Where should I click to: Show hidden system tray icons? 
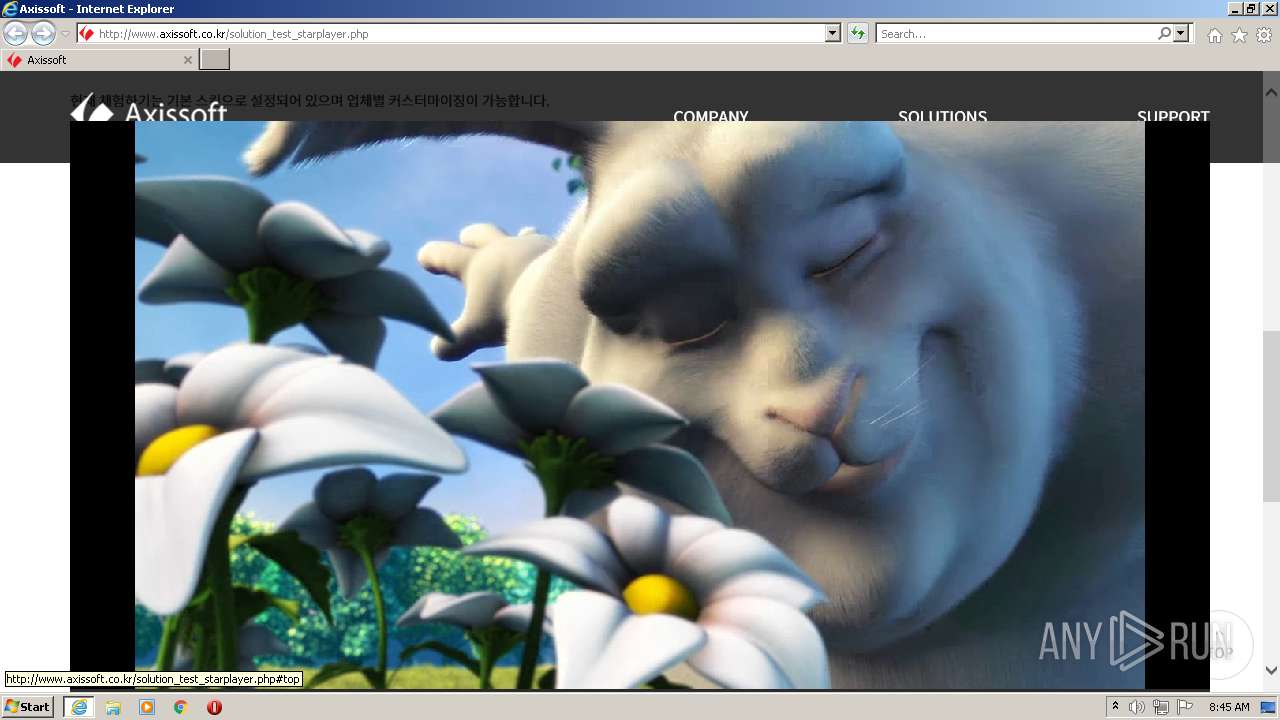tap(1116, 707)
